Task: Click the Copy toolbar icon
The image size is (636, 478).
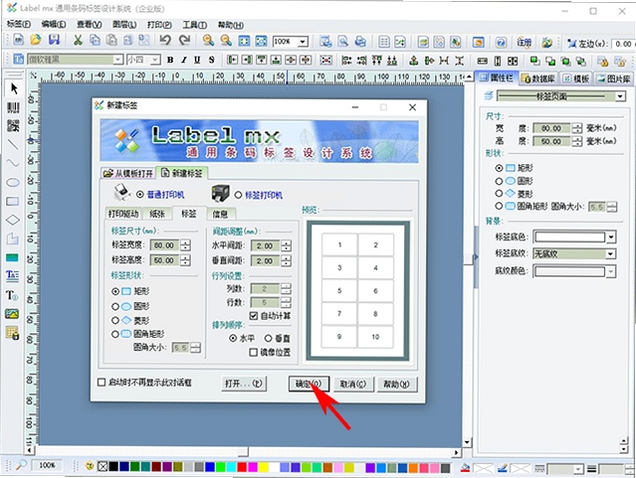Action: pos(95,41)
